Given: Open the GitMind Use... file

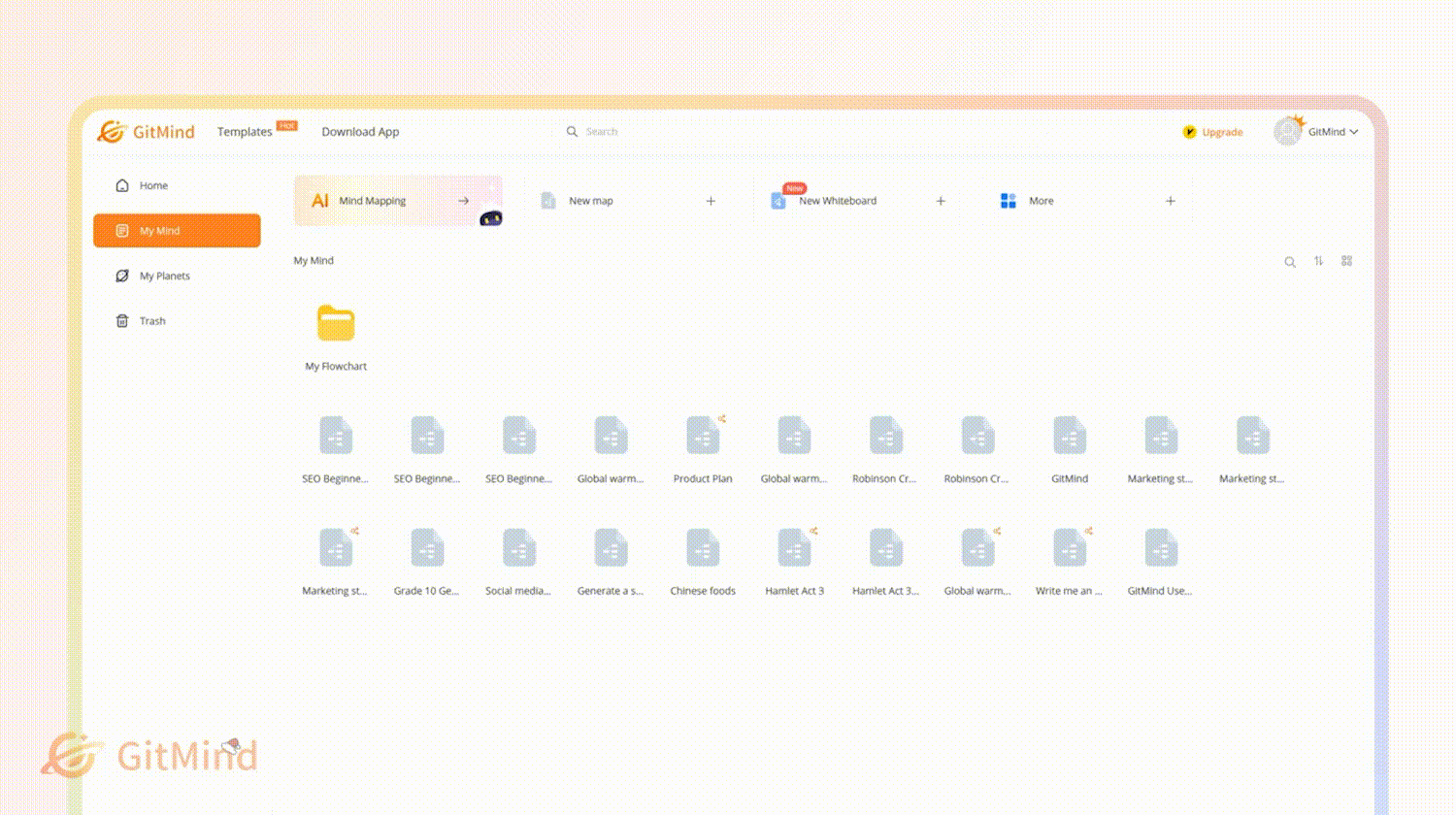Looking at the screenshot, I should coord(1161,548).
